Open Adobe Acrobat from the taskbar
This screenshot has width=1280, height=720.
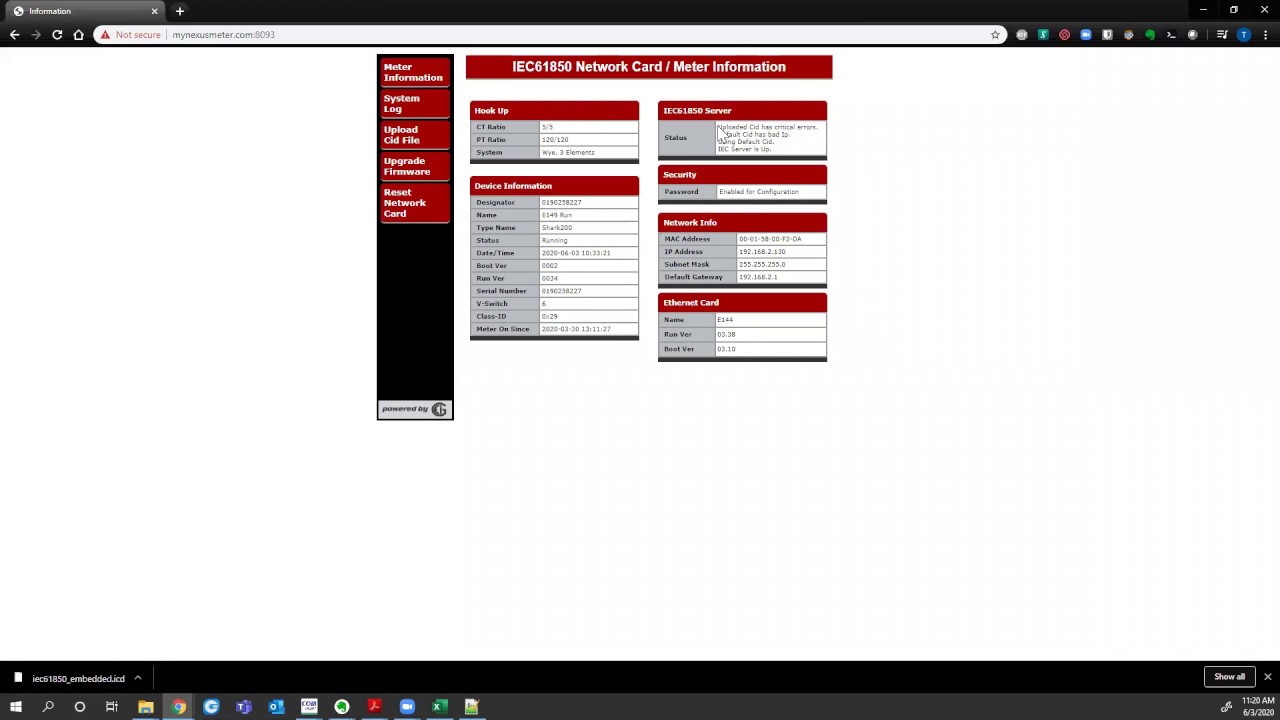tap(374, 707)
